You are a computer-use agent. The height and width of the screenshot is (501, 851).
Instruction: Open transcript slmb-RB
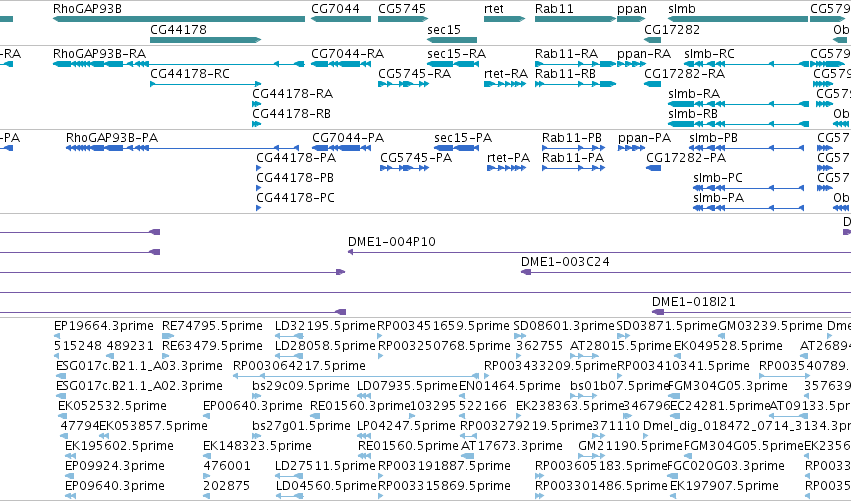tap(693, 113)
